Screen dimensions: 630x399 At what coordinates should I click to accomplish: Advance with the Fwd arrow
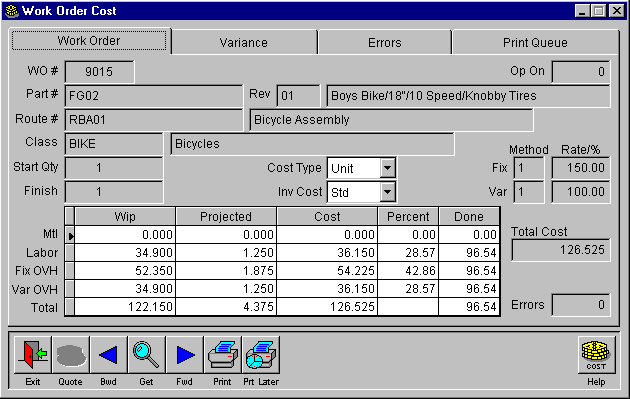(184, 355)
